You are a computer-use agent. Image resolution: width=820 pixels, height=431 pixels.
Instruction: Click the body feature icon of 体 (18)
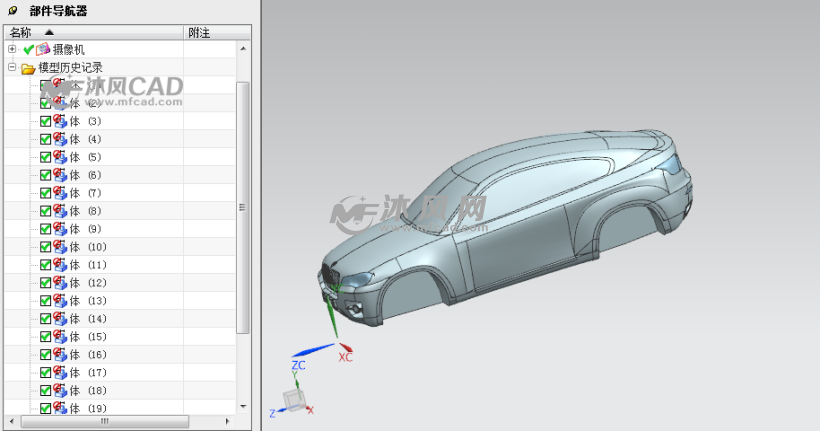click(60, 391)
